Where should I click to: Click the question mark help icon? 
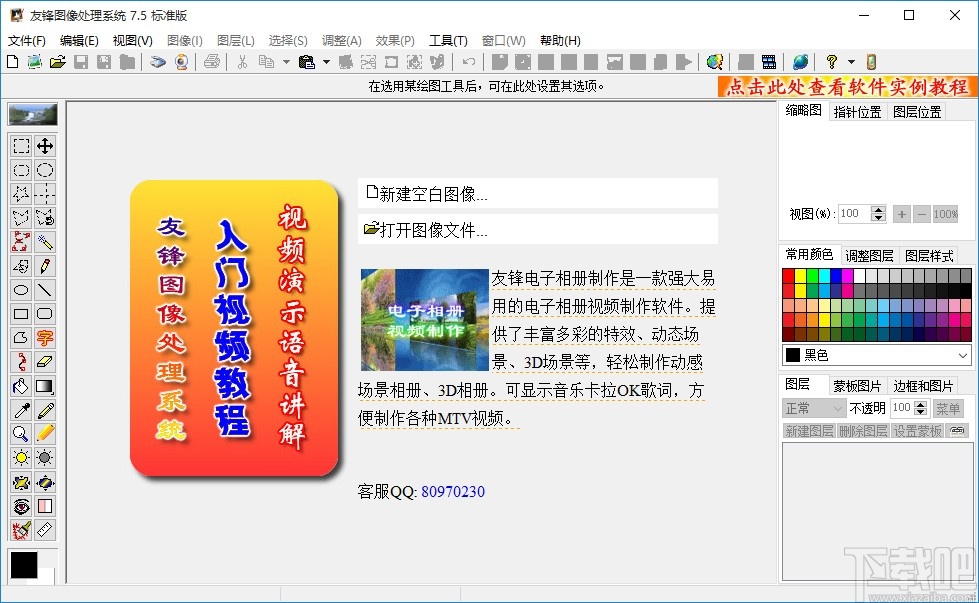[832, 62]
